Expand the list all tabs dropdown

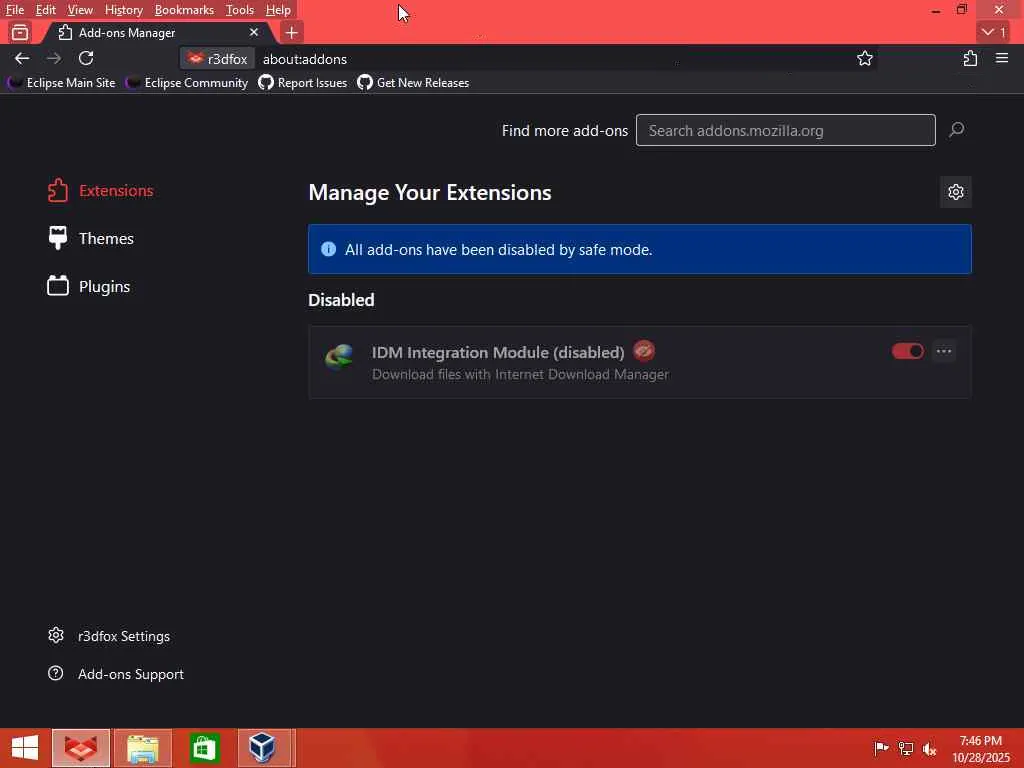point(994,32)
